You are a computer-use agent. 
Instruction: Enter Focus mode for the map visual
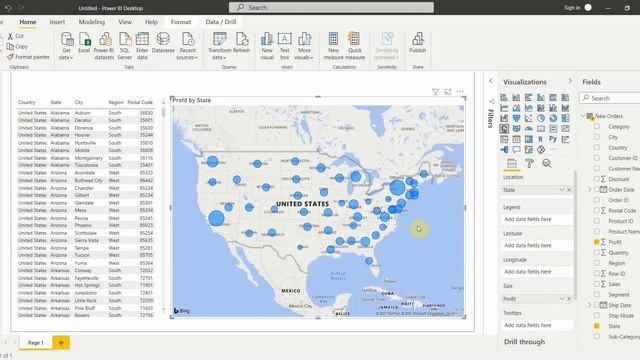point(448,92)
